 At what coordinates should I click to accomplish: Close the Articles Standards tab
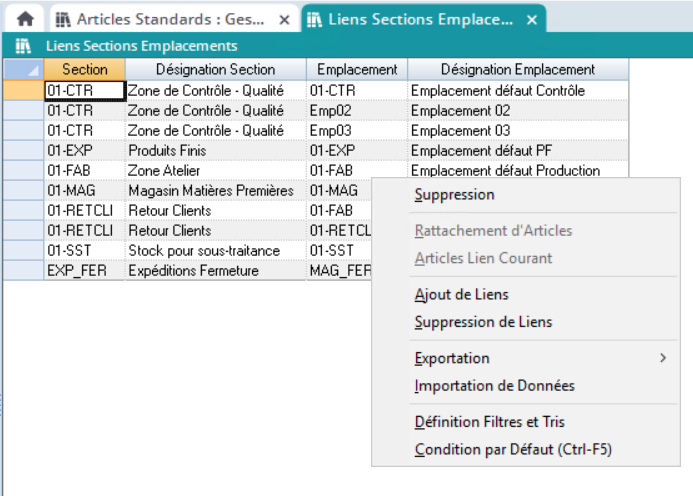(284, 19)
